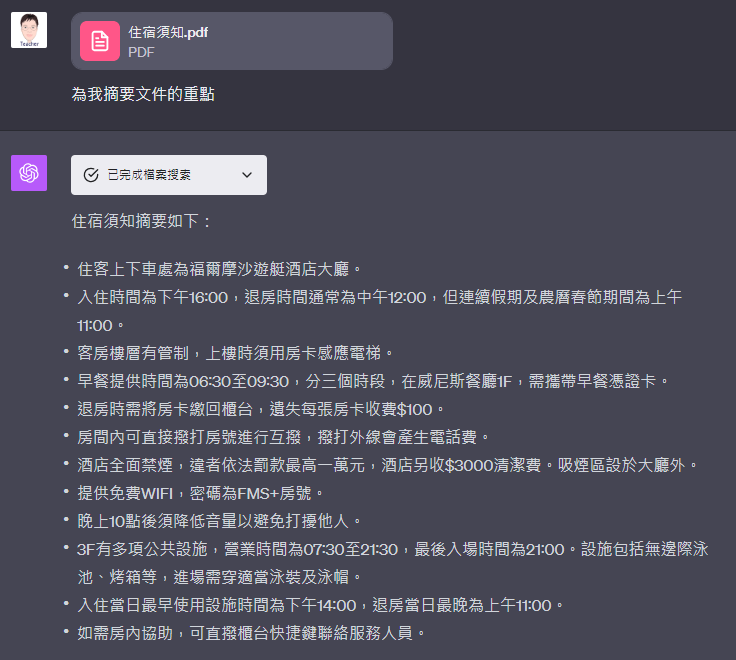
Task: Click the pink PDF document icon
Action: [x=100, y=41]
